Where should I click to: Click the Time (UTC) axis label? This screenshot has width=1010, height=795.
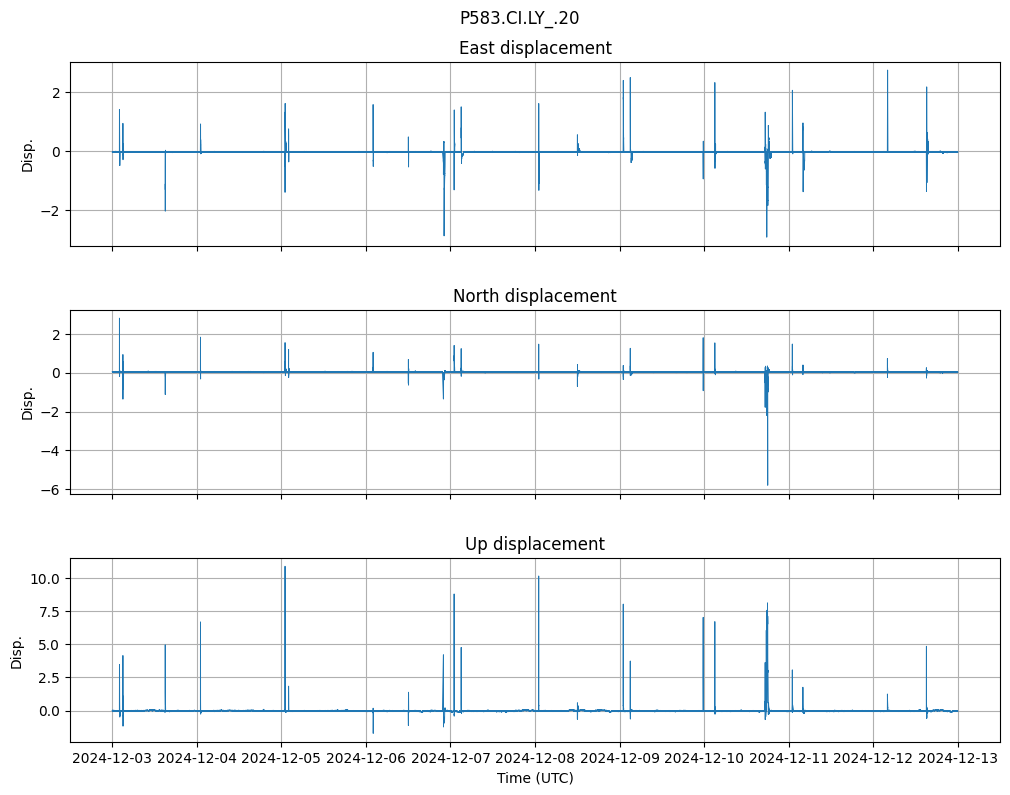(534, 777)
